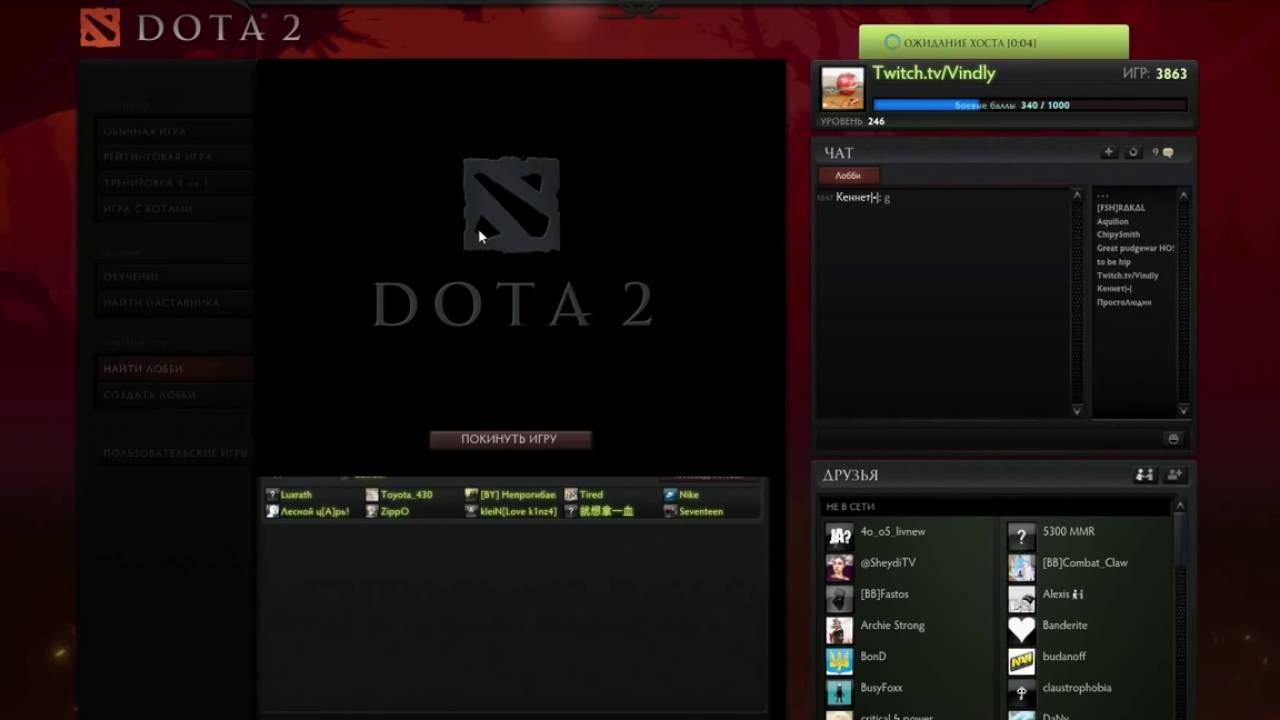1280x720 pixels.
Task: Open friend [BB]Combat_Claw avatar
Action: 1021,568
